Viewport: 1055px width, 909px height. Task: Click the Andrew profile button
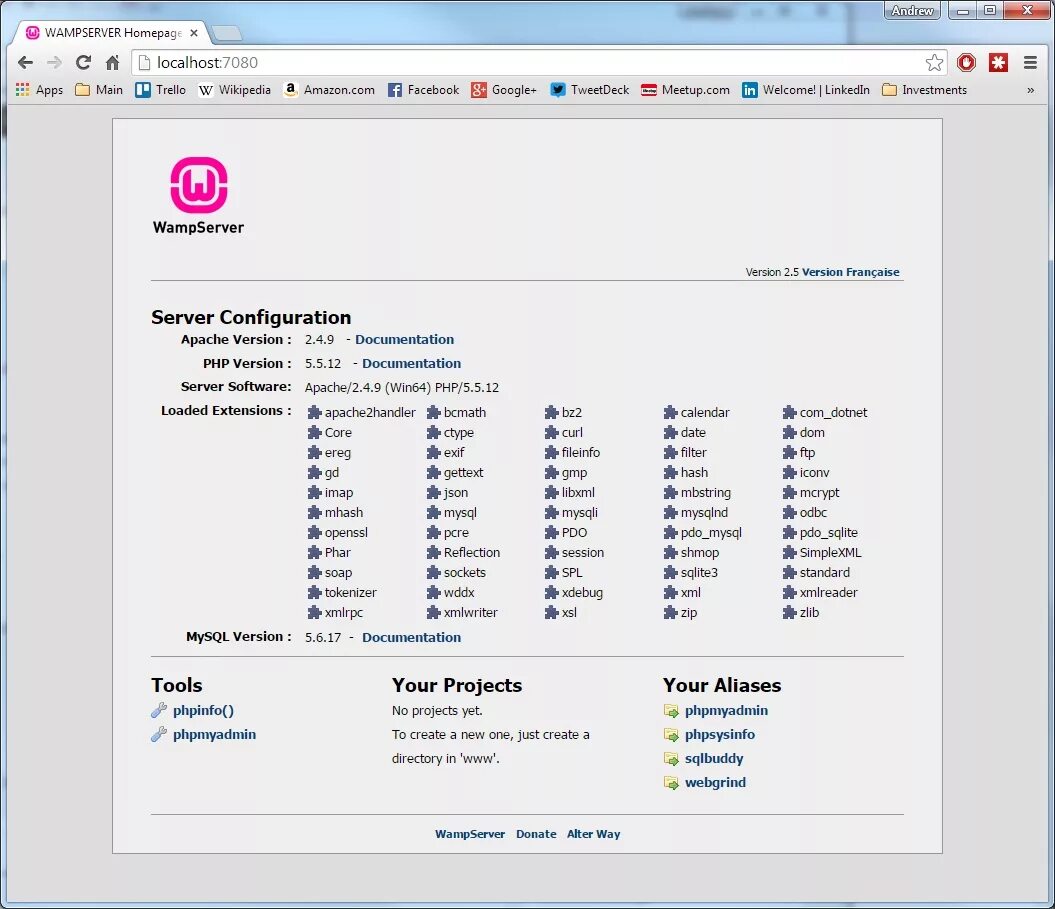coord(912,10)
